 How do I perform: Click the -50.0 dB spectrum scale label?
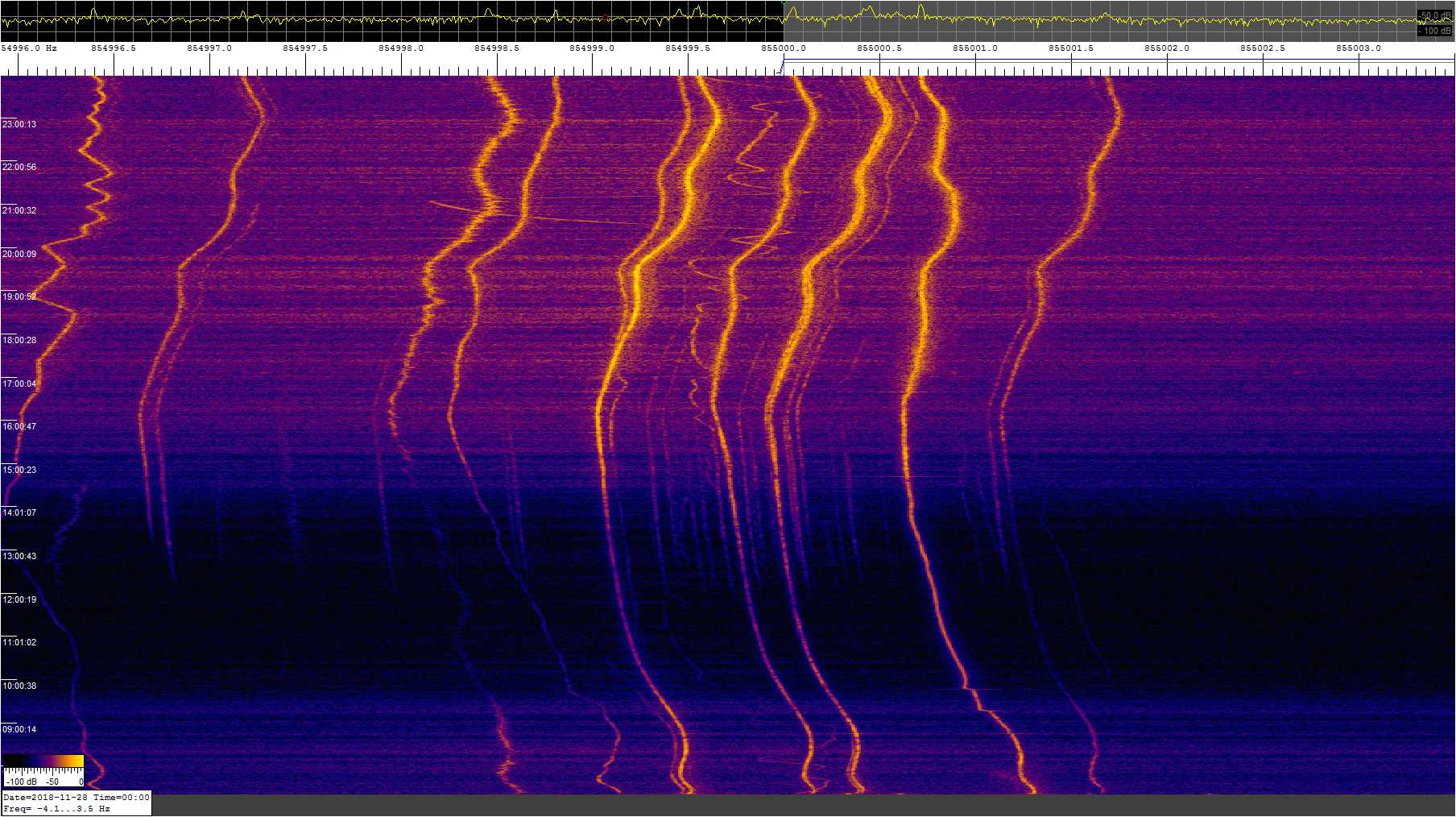(x=1436, y=15)
